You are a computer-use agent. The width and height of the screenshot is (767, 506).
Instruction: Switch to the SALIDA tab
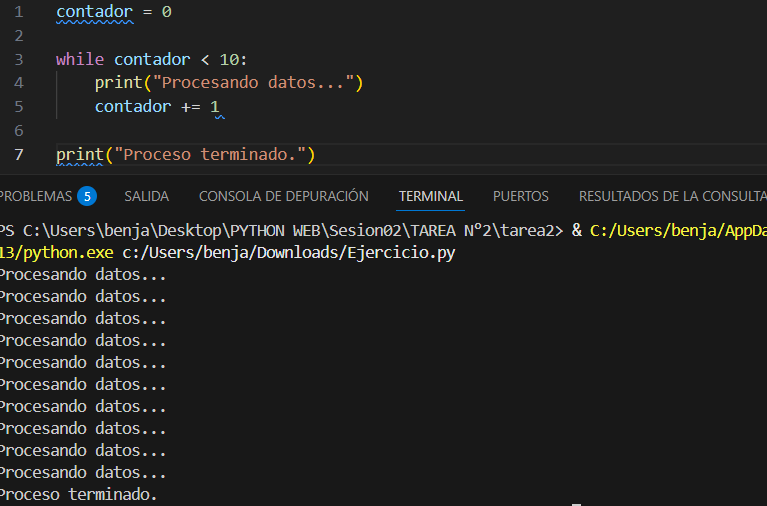[146, 196]
